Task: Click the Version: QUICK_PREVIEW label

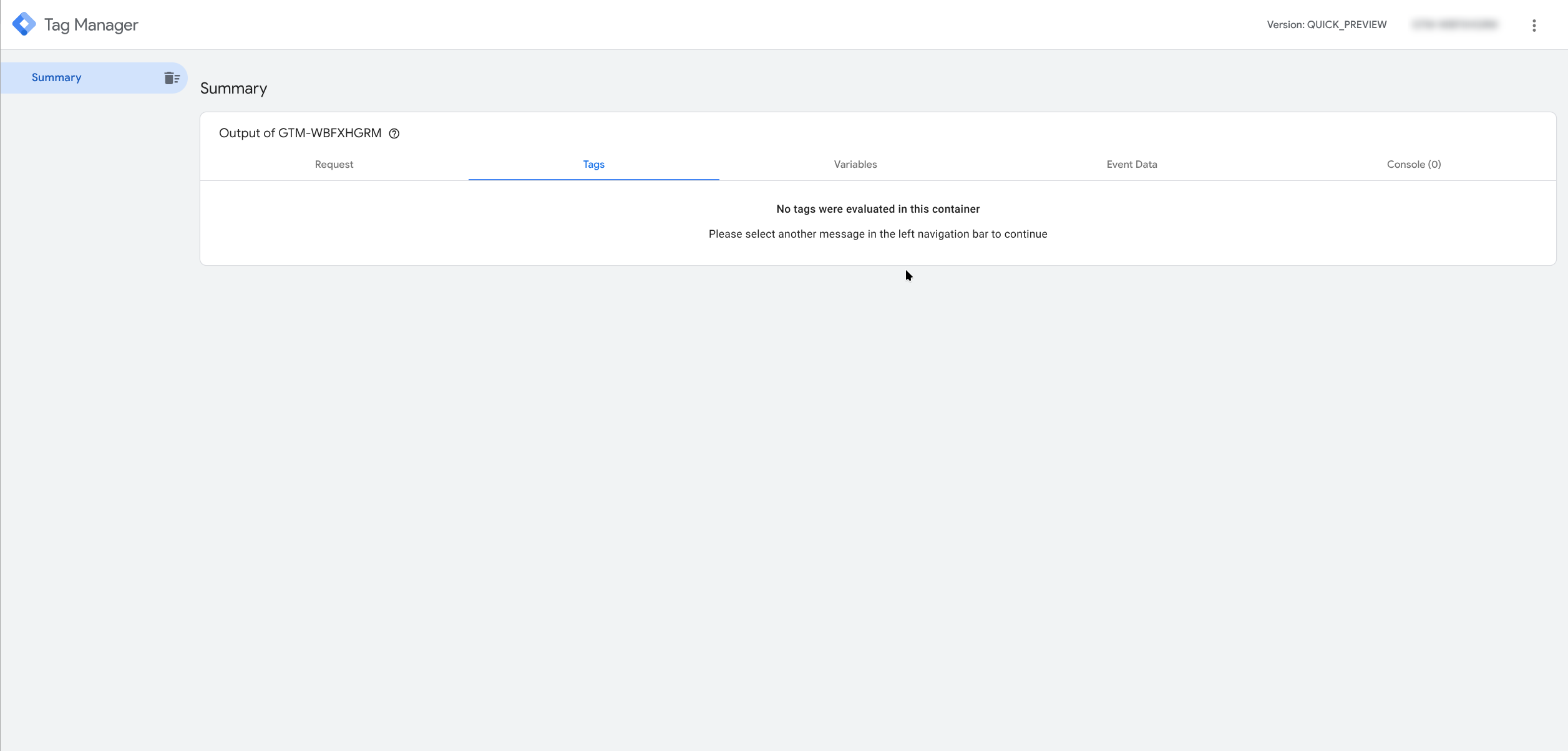Action: [1326, 25]
